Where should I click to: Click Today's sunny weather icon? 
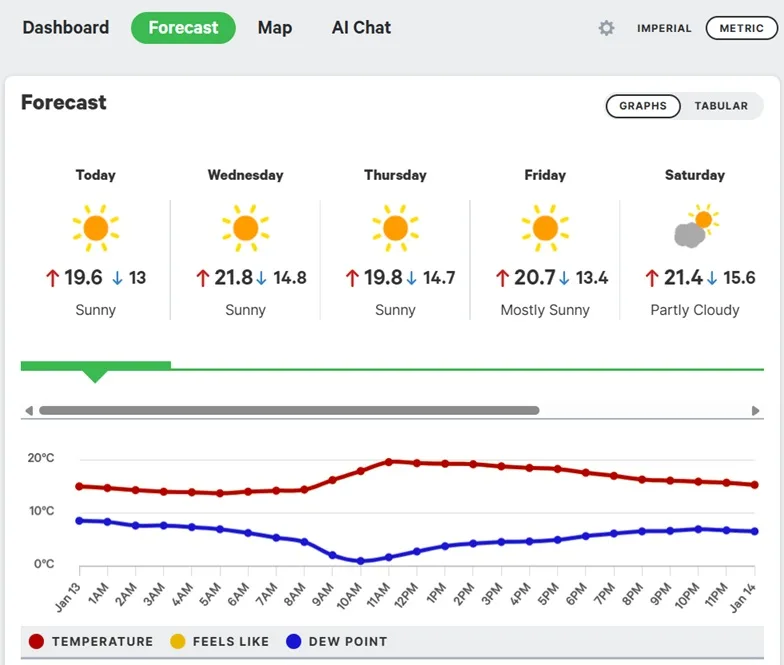96,228
